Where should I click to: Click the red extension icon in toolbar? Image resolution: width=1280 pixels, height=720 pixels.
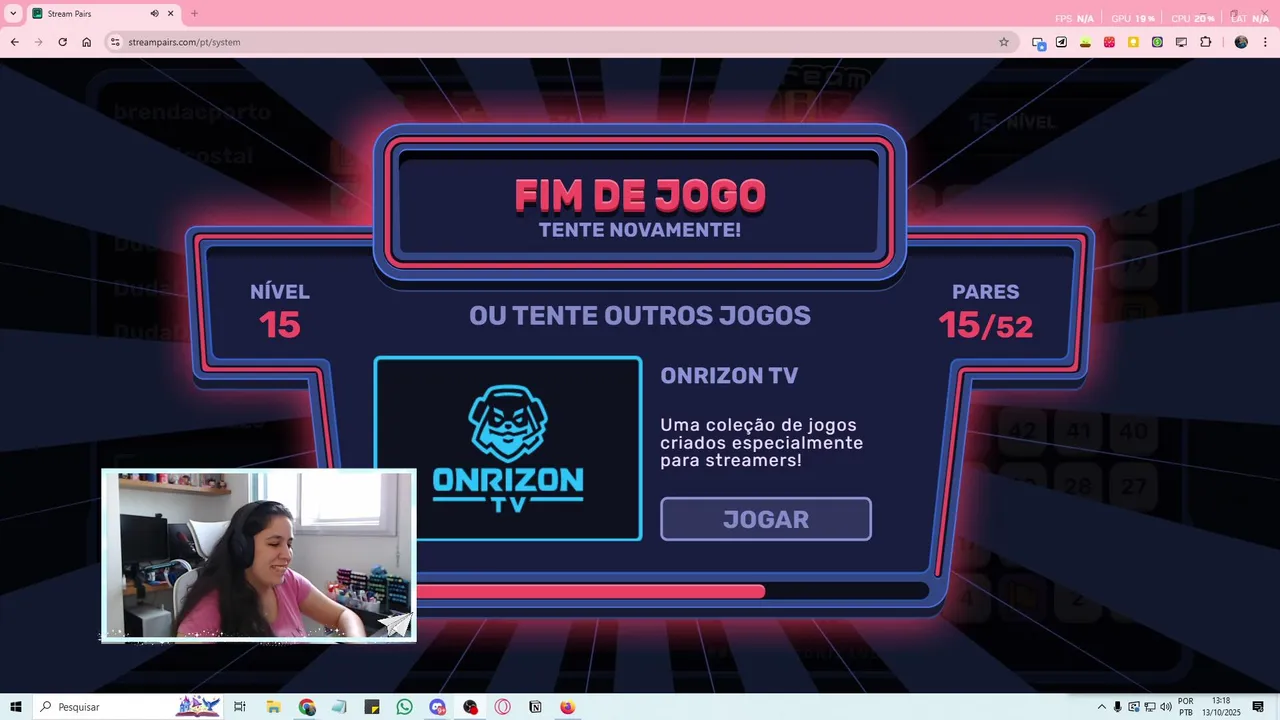(x=1109, y=42)
